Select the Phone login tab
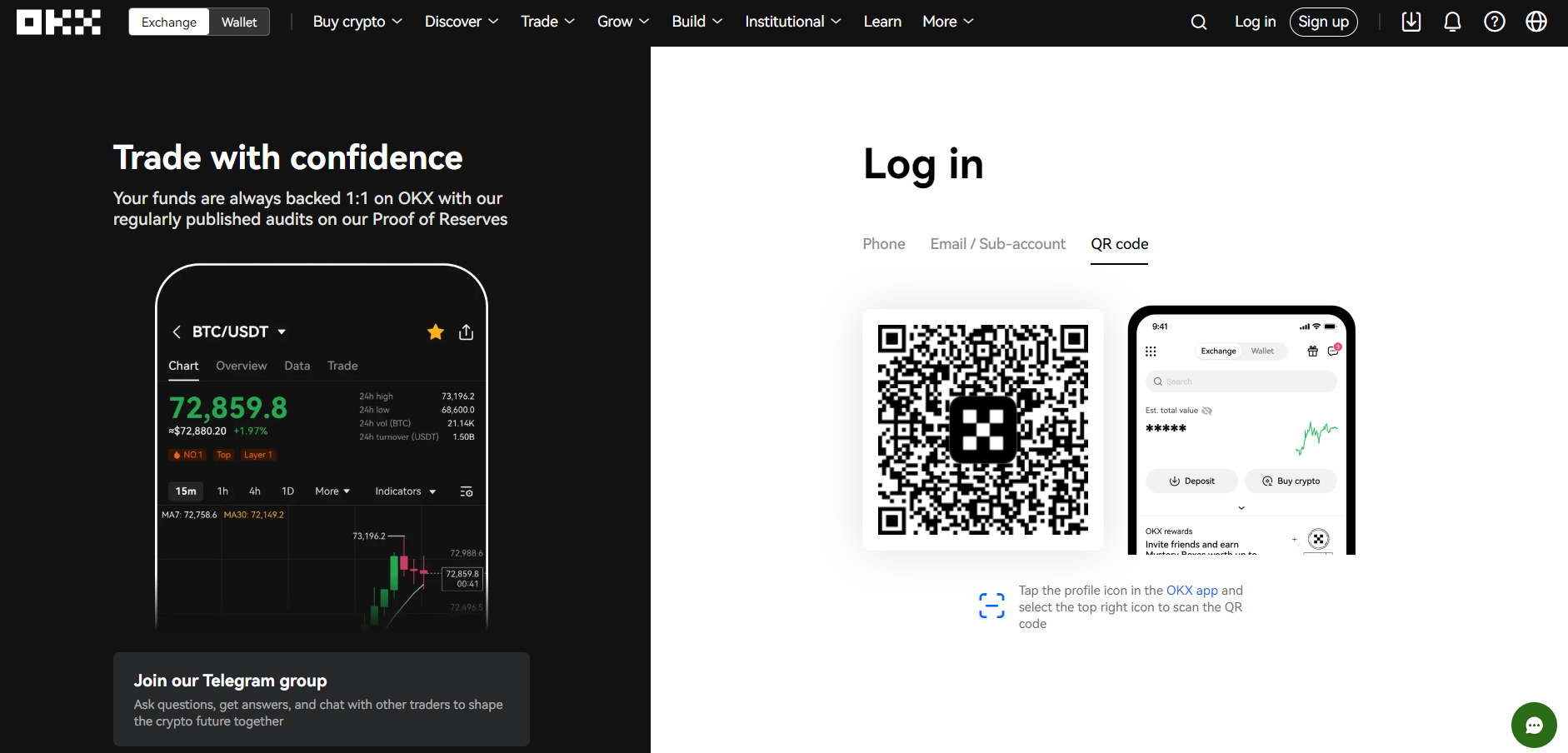This screenshot has height=753, width=1568. point(884,244)
